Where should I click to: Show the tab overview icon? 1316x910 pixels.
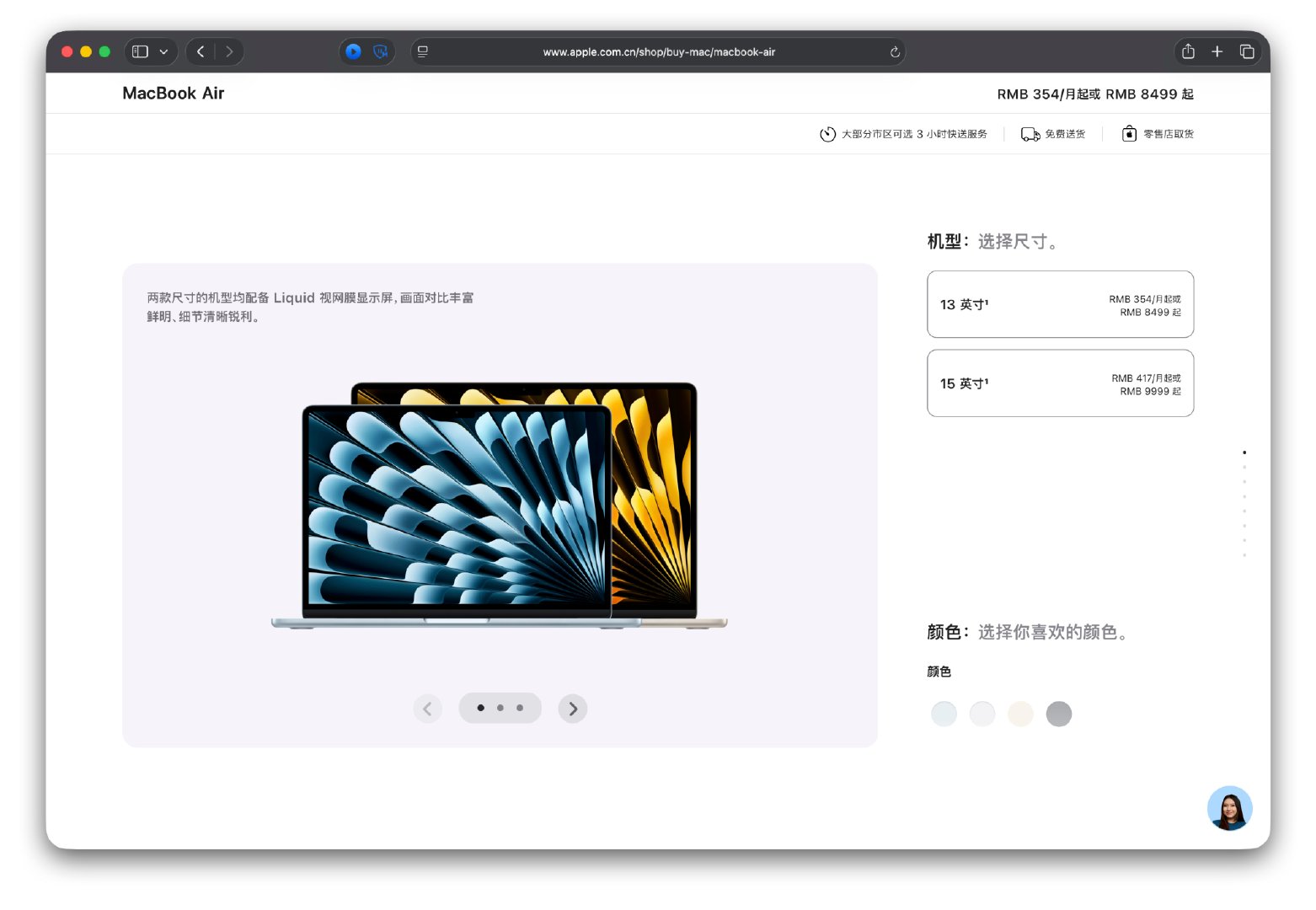click(1247, 51)
